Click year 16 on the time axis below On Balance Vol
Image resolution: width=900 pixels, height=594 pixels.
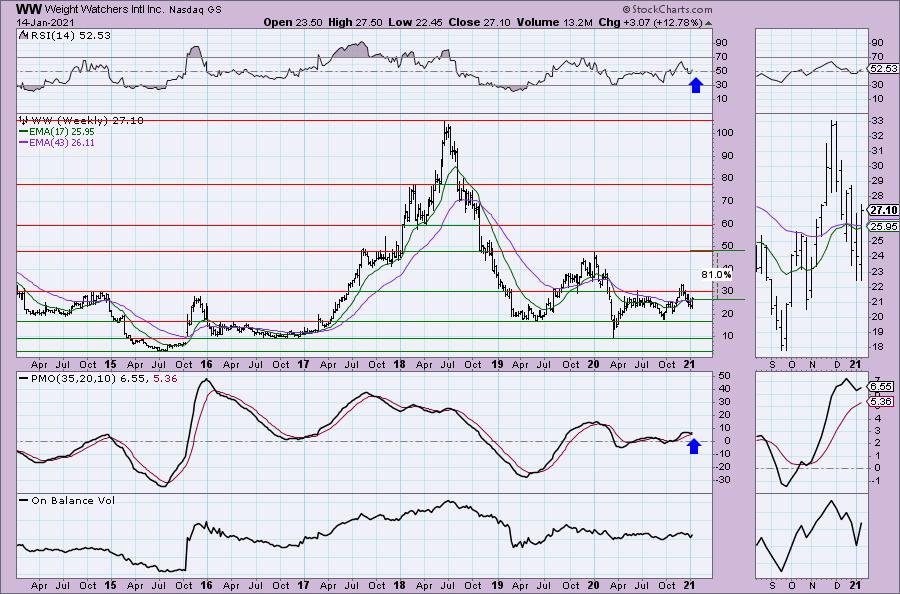[x=206, y=585]
